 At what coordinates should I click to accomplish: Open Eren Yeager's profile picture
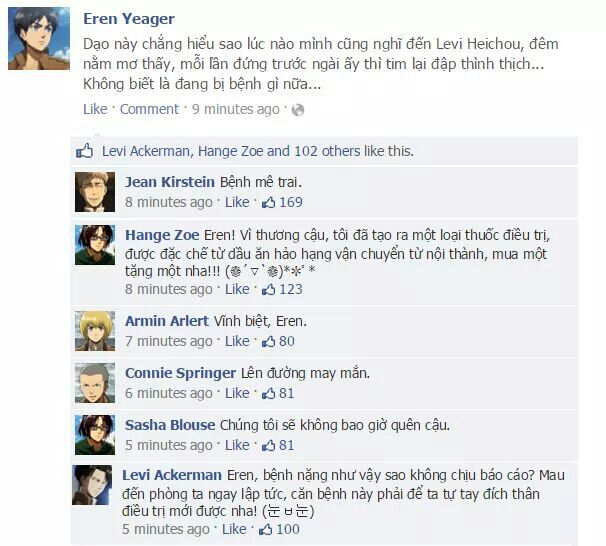pyautogui.click(x=39, y=39)
